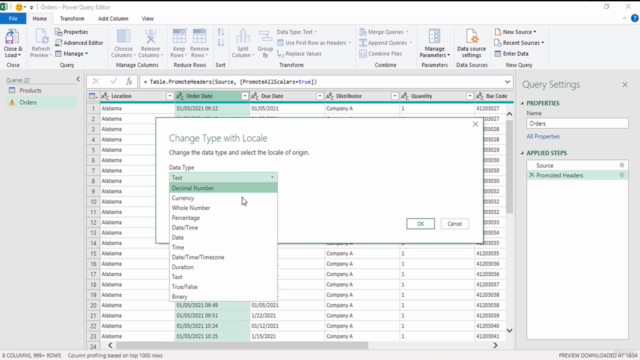Click the Split Column icon
Image resolution: width=640 pixels, height=360 pixels.
[243, 37]
